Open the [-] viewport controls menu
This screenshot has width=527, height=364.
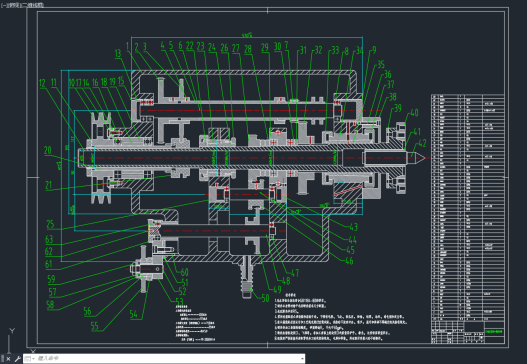(x=3, y=5)
